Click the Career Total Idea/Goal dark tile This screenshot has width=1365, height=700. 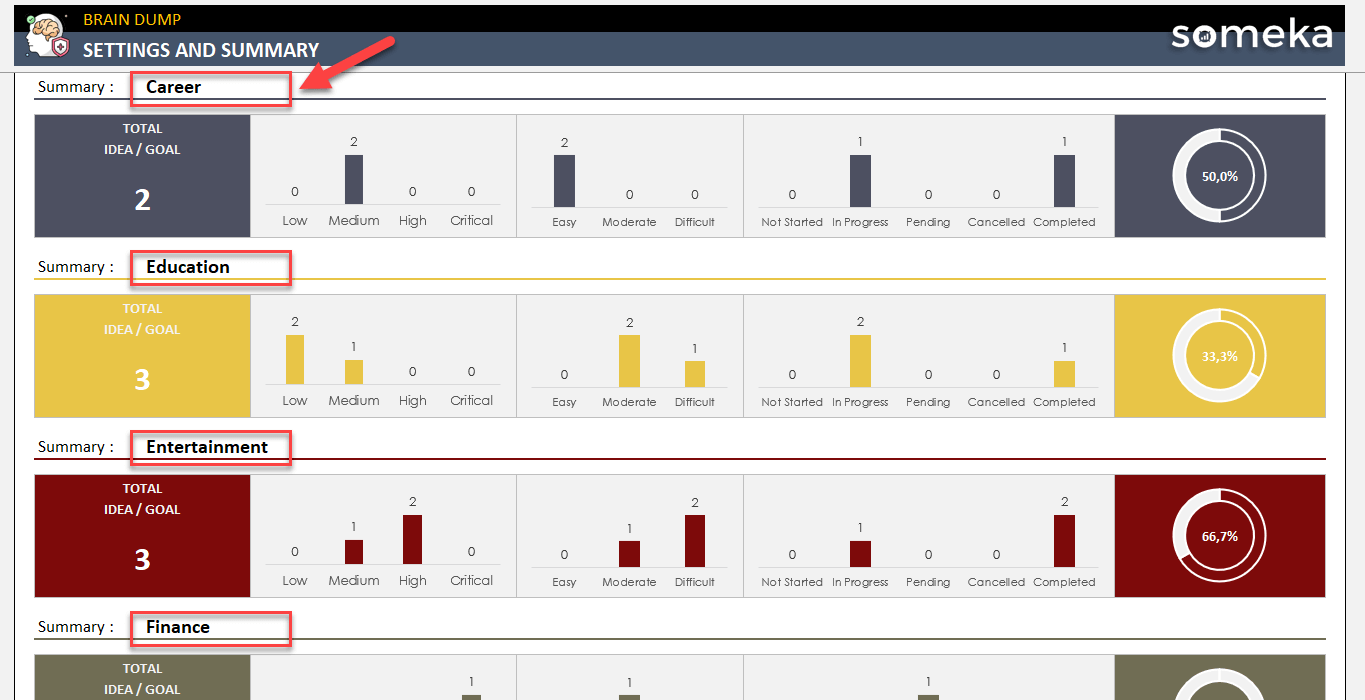[142, 176]
